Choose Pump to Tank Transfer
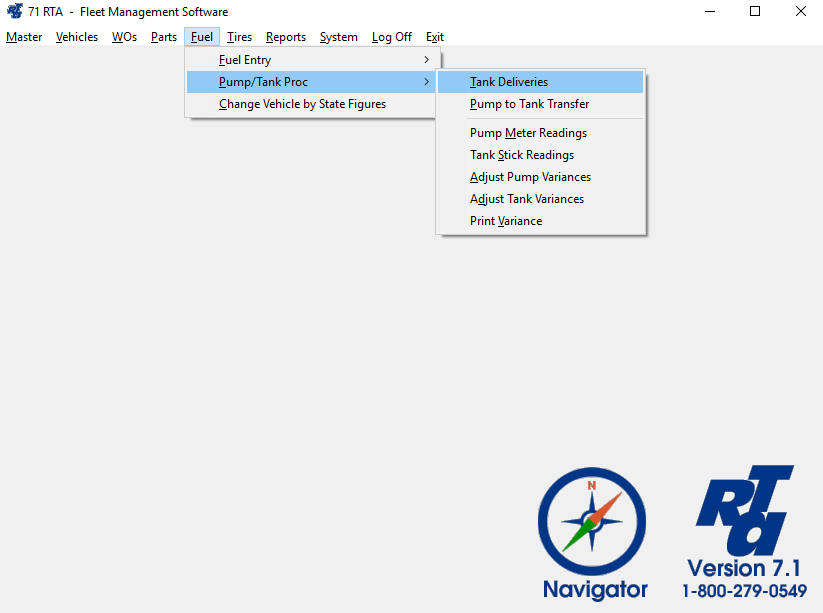This screenshot has width=823, height=613. coord(529,104)
